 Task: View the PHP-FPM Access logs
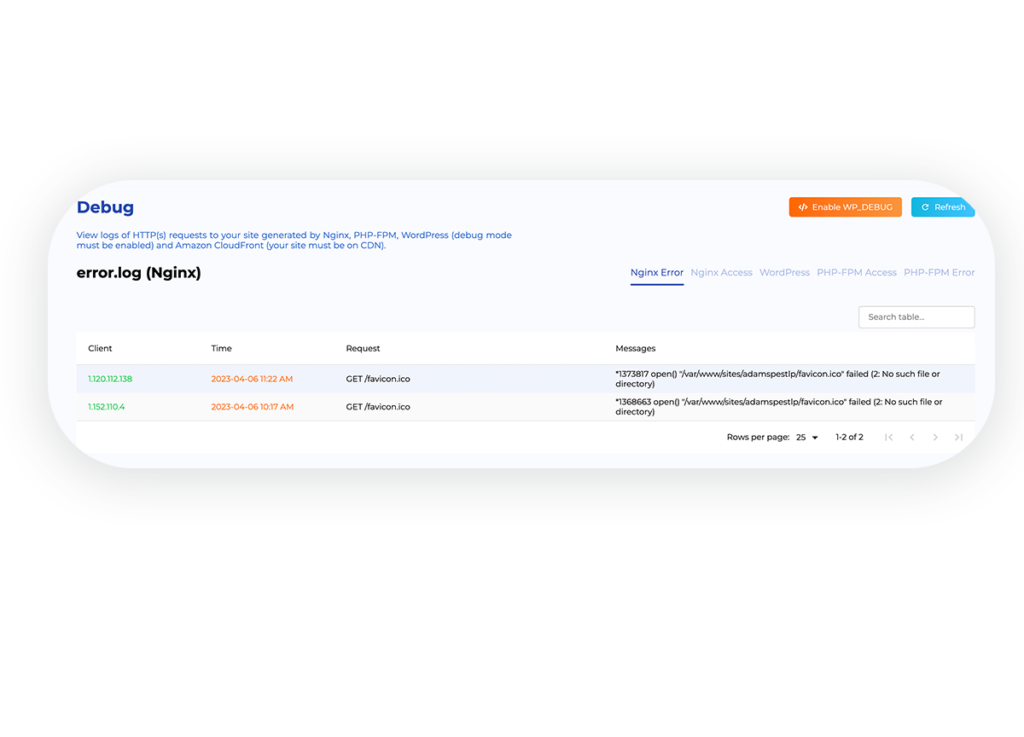click(x=856, y=272)
